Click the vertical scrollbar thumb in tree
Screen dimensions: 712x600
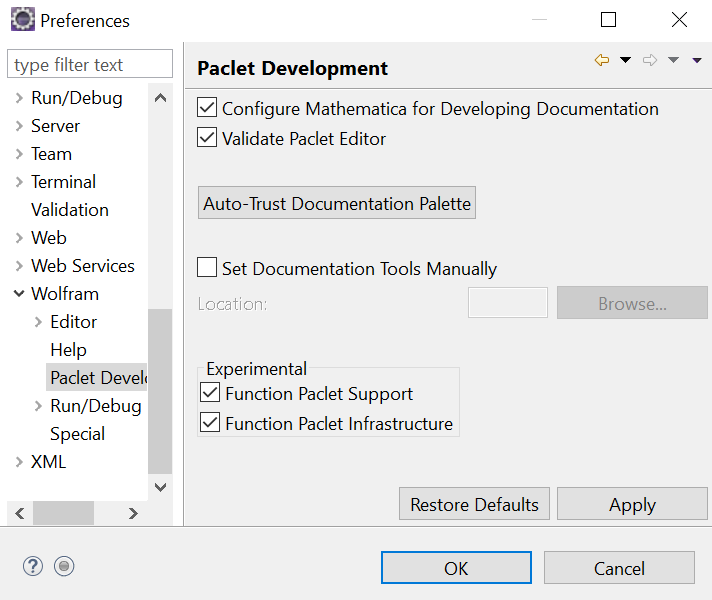pyautogui.click(x=160, y=391)
